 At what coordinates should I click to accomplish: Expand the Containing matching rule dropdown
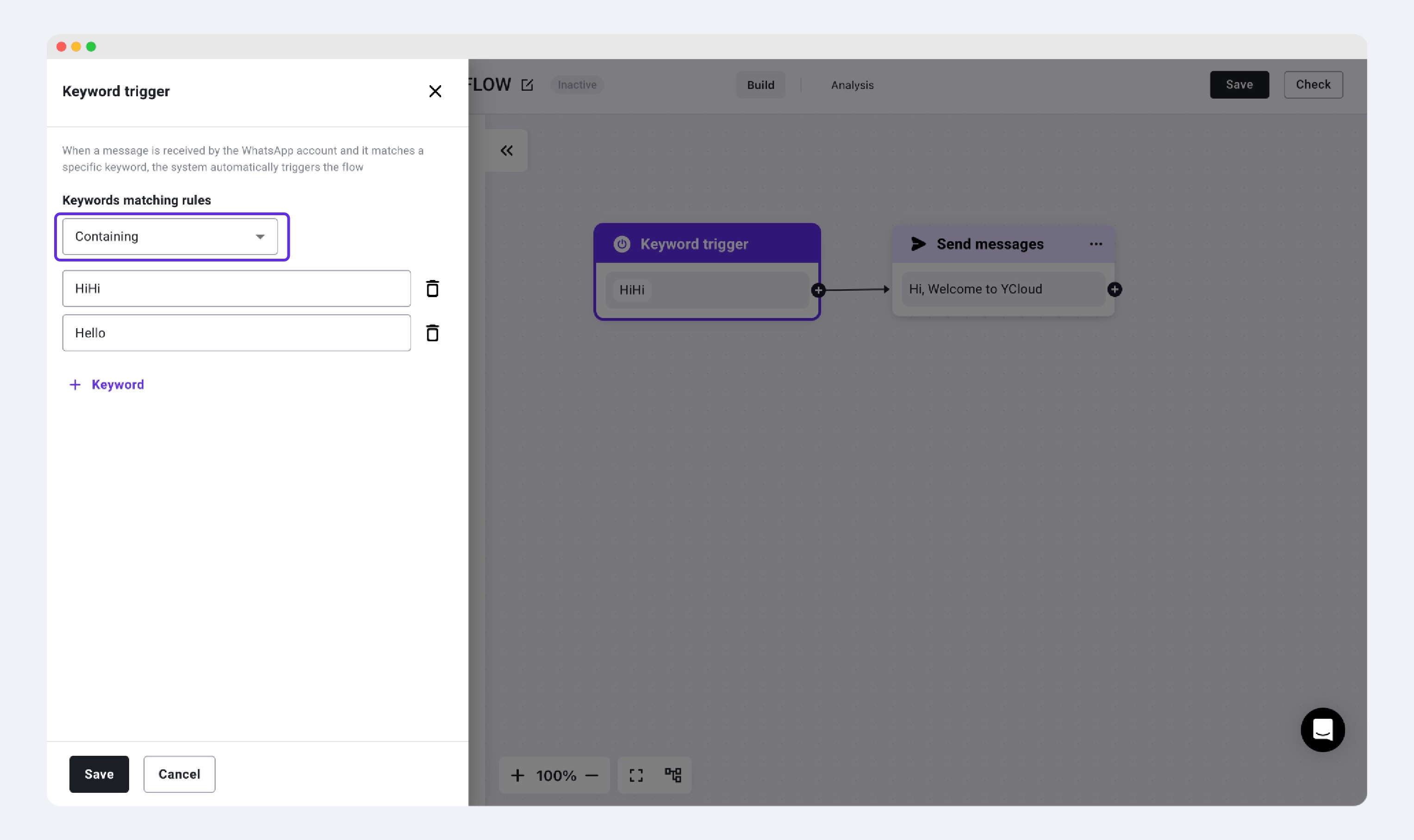click(x=170, y=236)
